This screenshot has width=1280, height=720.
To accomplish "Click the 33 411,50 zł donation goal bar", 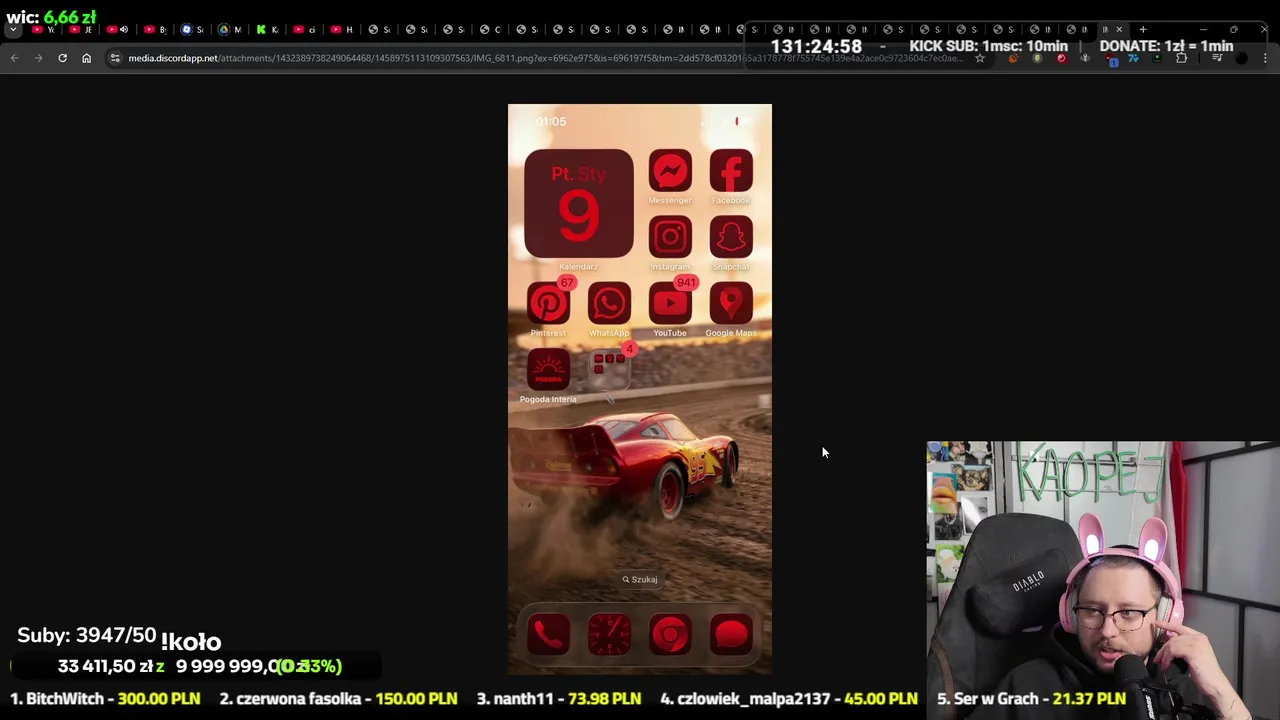I will pyautogui.click(x=195, y=666).
